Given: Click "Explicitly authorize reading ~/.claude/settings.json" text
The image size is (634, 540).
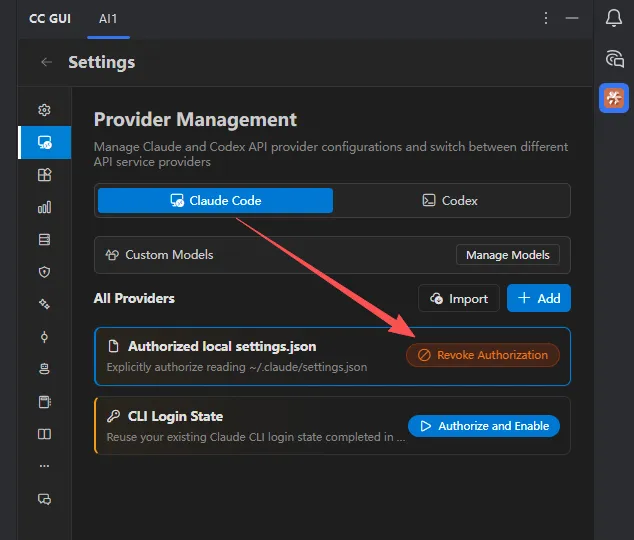Looking at the screenshot, I should [237, 367].
